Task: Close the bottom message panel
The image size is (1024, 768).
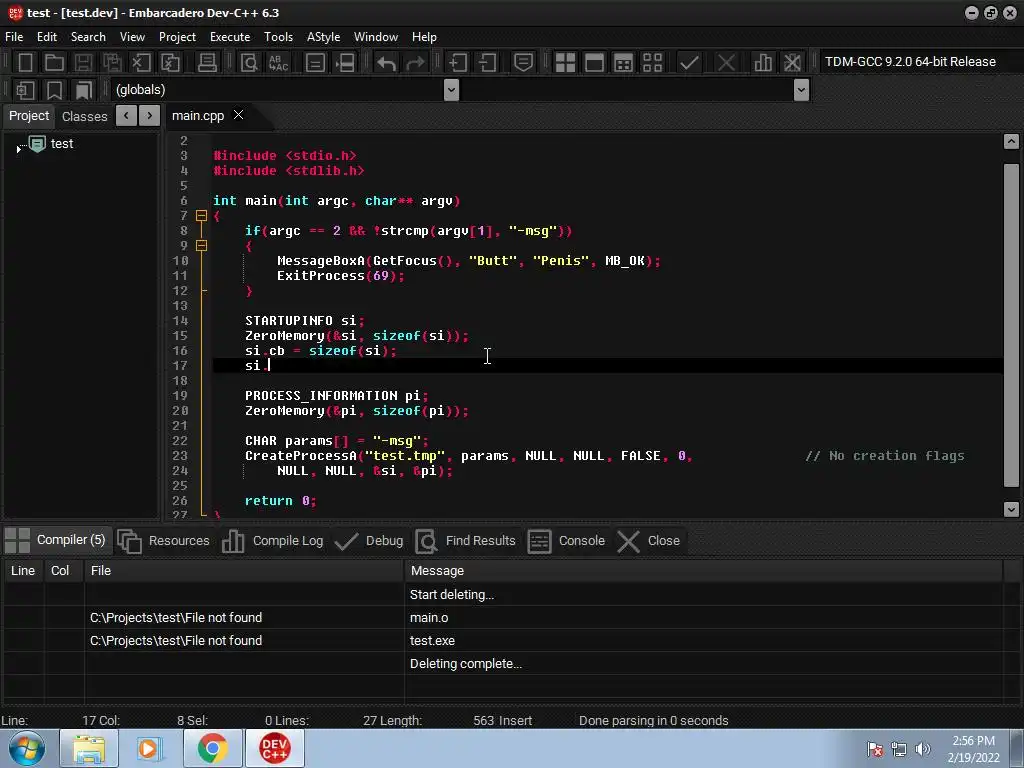Action: 648,541
